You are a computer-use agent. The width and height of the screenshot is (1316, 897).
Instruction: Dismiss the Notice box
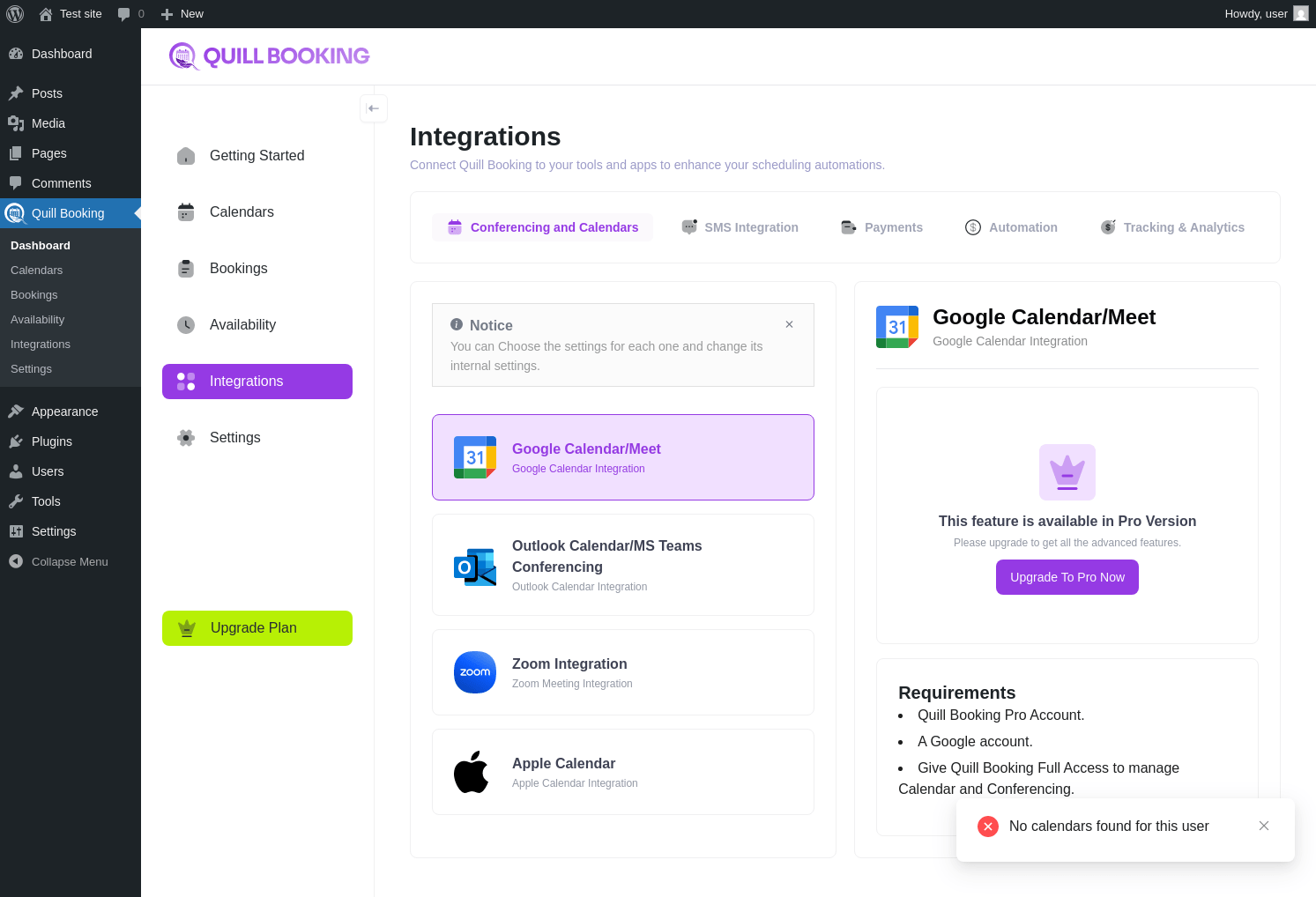pos(789,324)
